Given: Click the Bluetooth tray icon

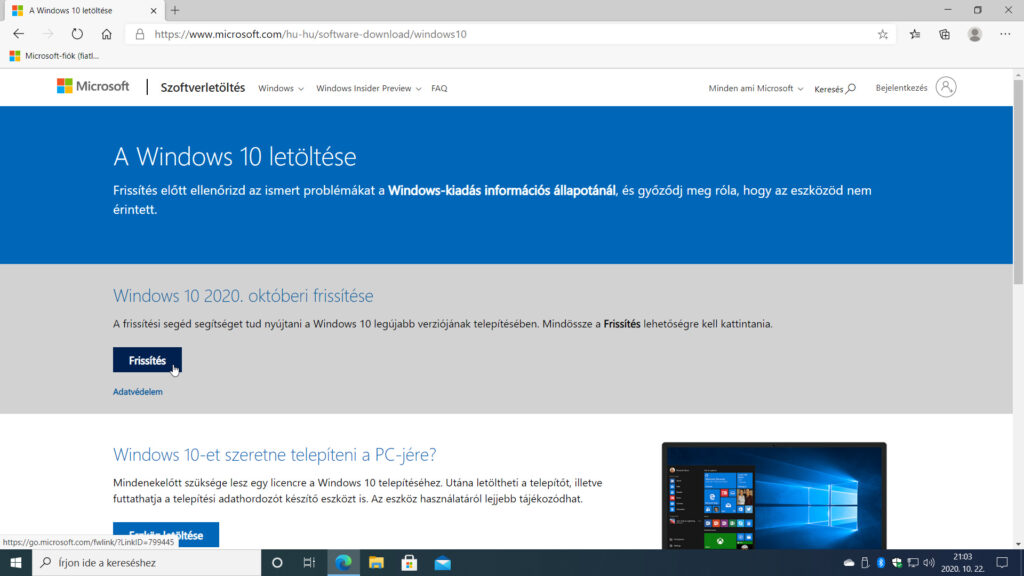Looking at the screenshot, I should (x=881, y=562).
